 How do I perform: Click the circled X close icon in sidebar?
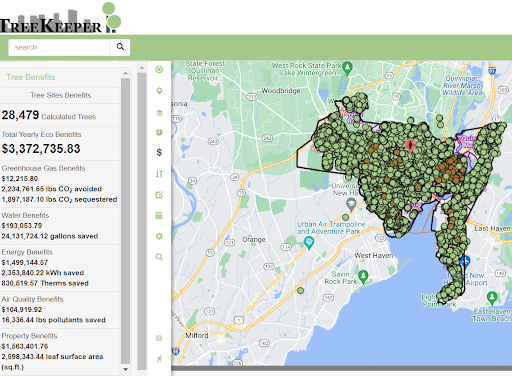159,69
